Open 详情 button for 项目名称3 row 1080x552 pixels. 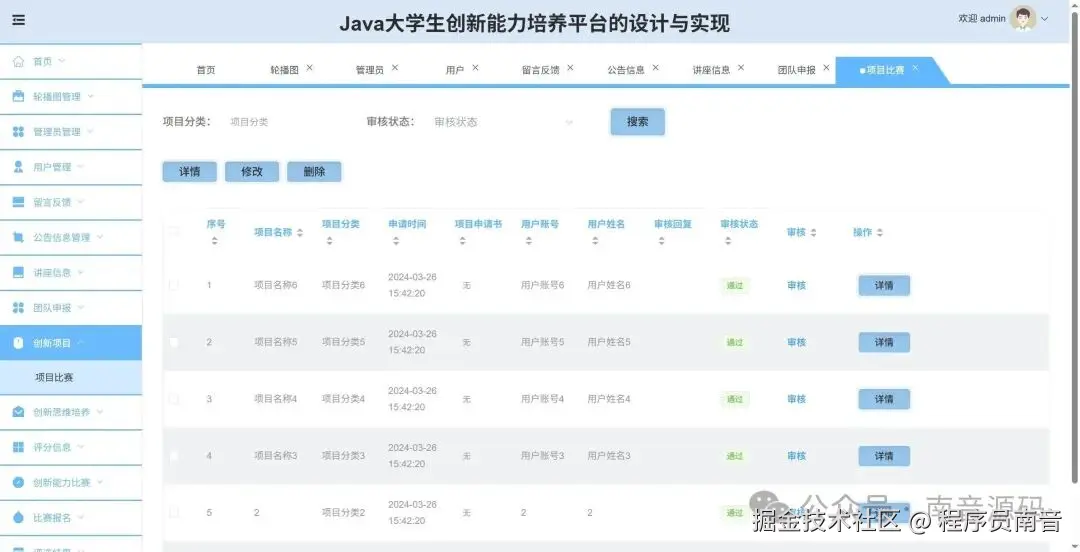click(x=884, y=456)
